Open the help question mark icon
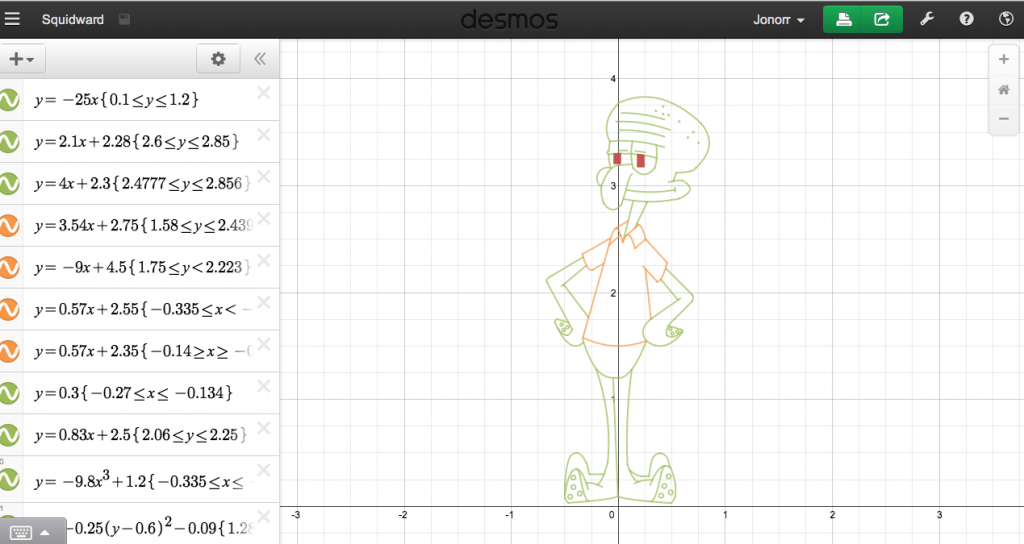 point(966,19)
